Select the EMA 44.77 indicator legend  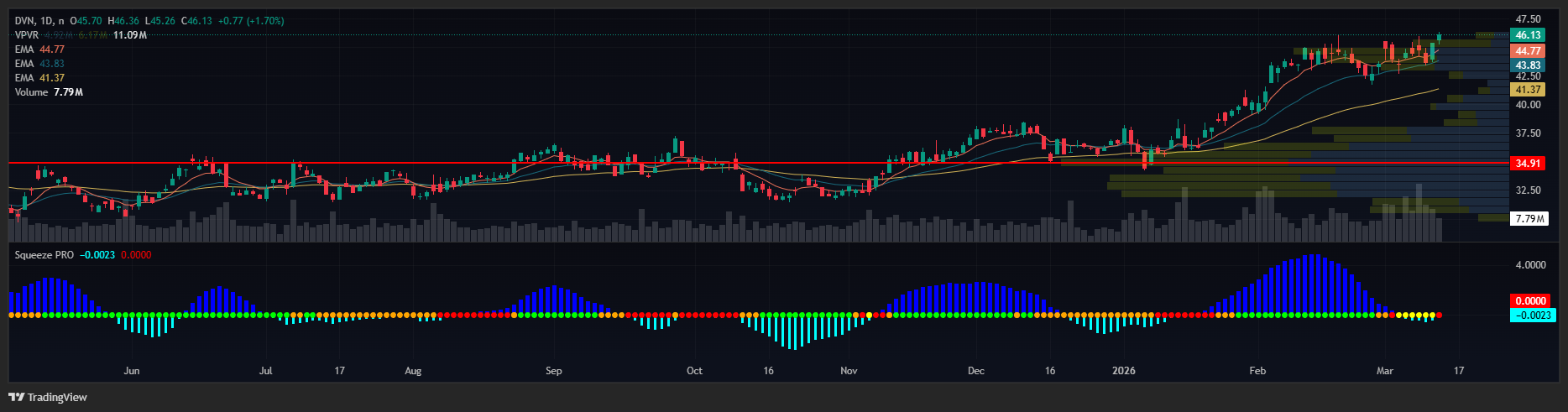[x=39, y=50]
